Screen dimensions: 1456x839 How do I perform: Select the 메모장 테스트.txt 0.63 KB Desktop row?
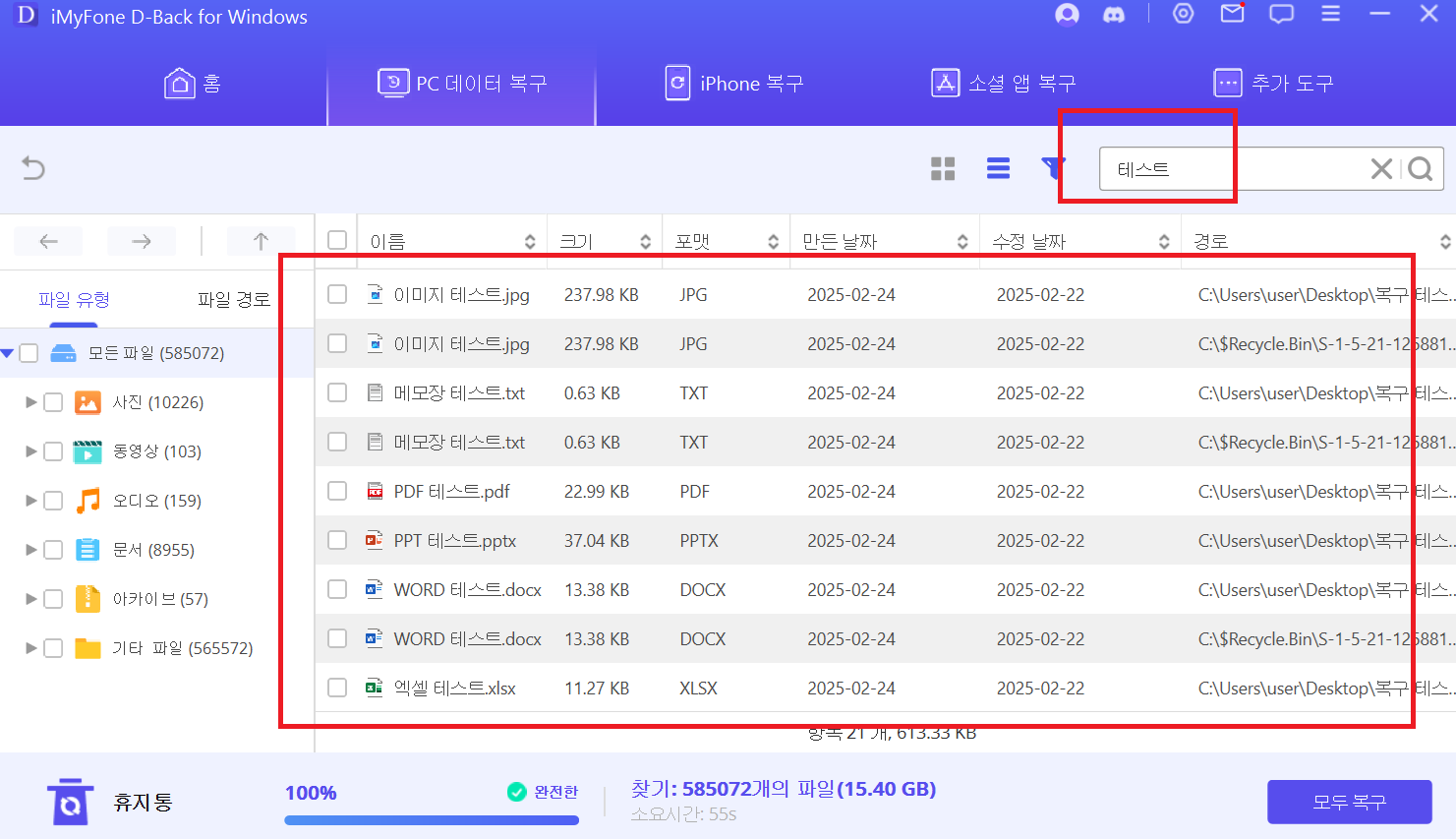885,392
